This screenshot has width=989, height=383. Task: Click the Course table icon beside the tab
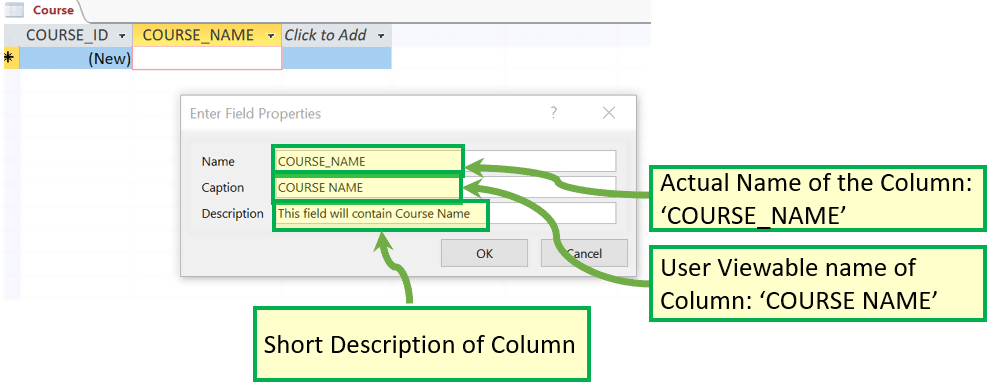pos(14,9)
